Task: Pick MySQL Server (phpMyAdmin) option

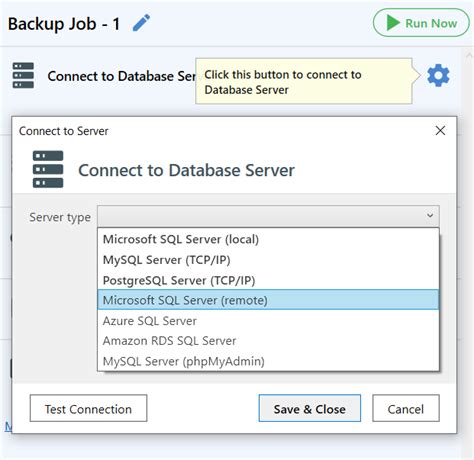Action: [268, 361]
